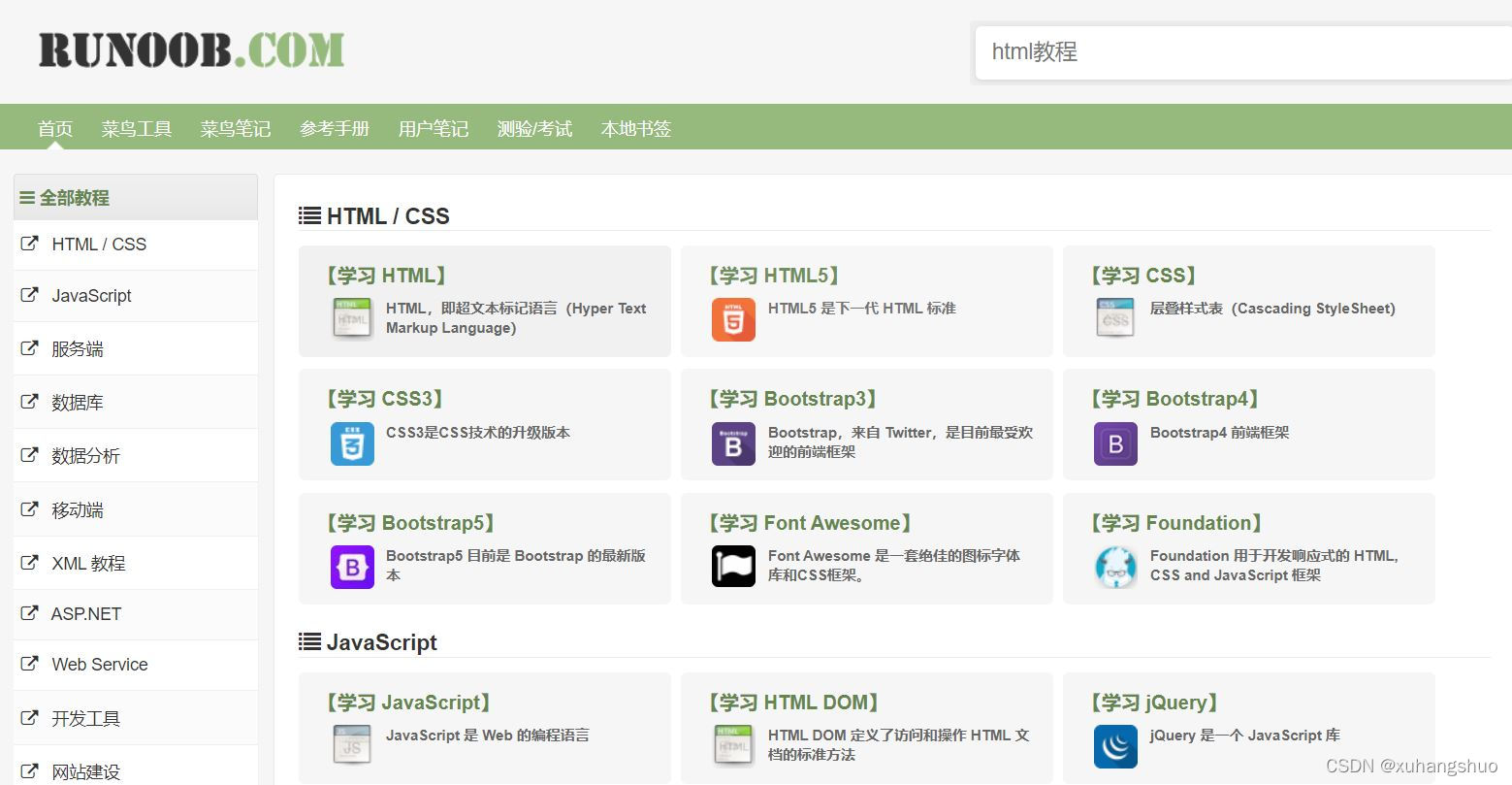Open the 【学习 Bootstrap5】 title link
Viewport: 1512px width, 785px height.
pyautogui.click(x=411, y=523)
